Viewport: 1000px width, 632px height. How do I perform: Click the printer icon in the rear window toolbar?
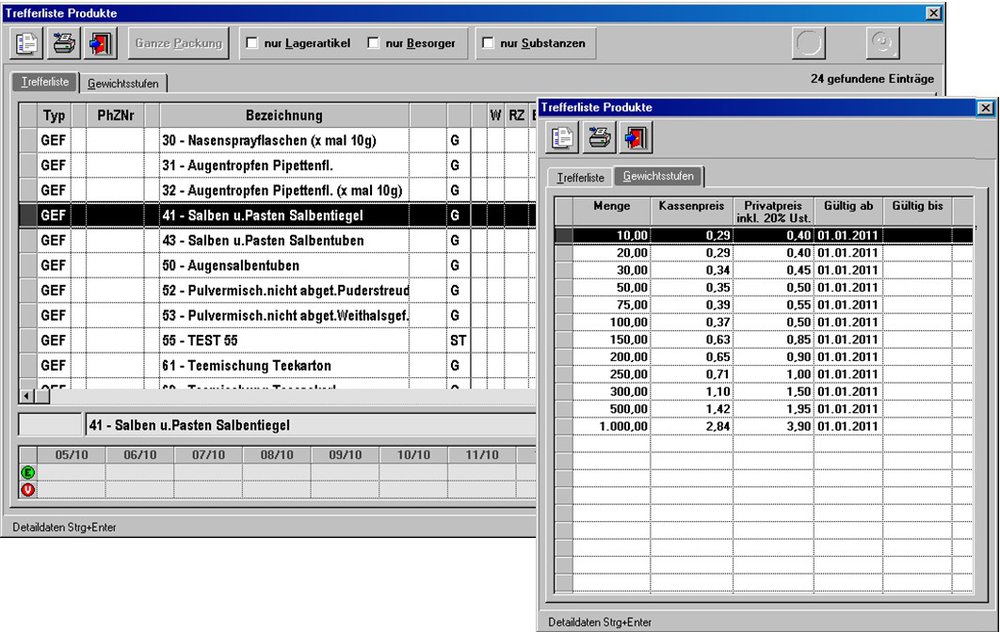pos(64,44)
